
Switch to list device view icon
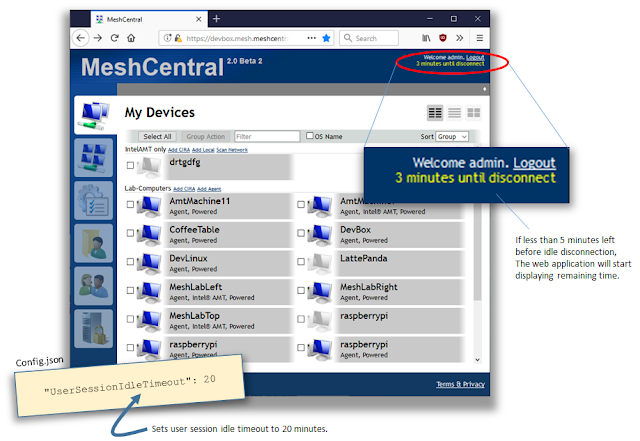(454, 113)
